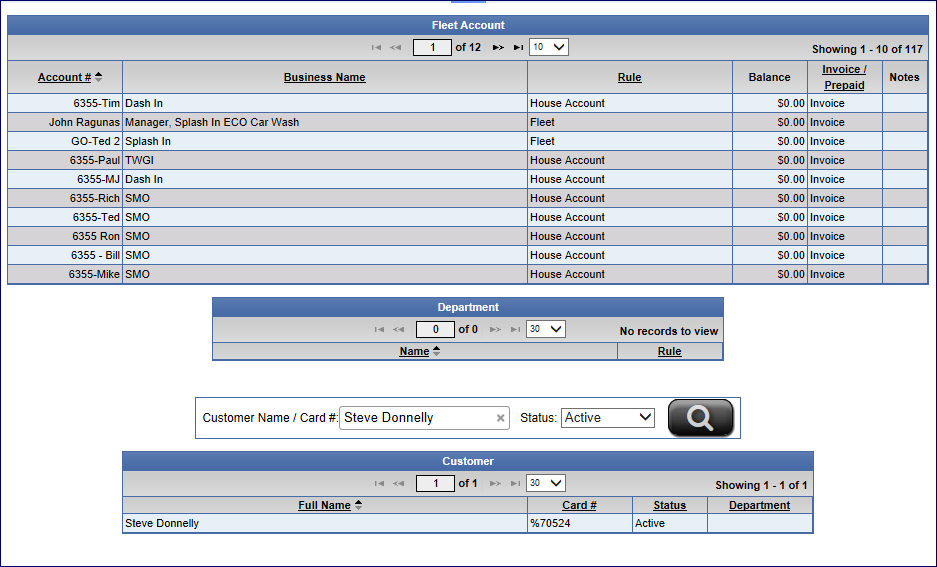This screenshot has height=567, width=937.
Task: Jump to last page of Fleet Account
Action: click(x=518, y=47)
